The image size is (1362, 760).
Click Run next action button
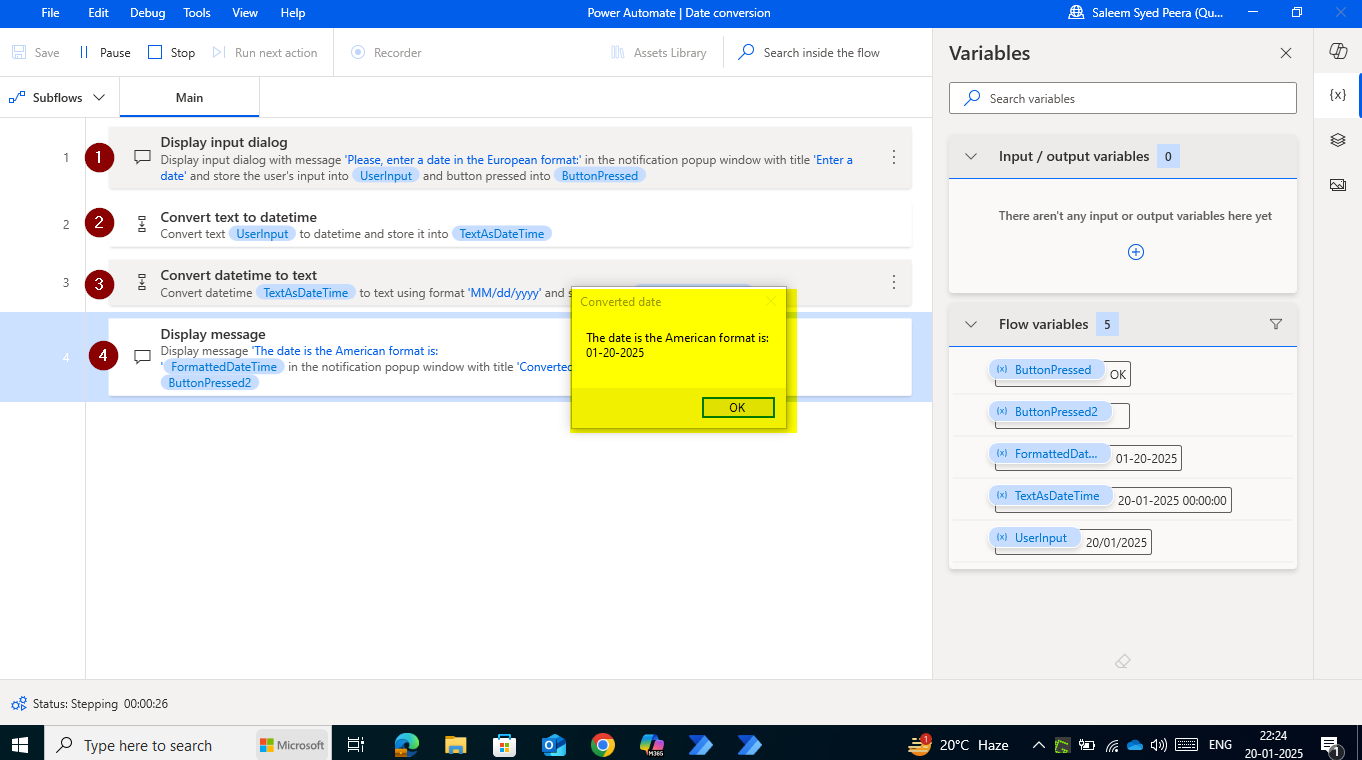(265, 53)
